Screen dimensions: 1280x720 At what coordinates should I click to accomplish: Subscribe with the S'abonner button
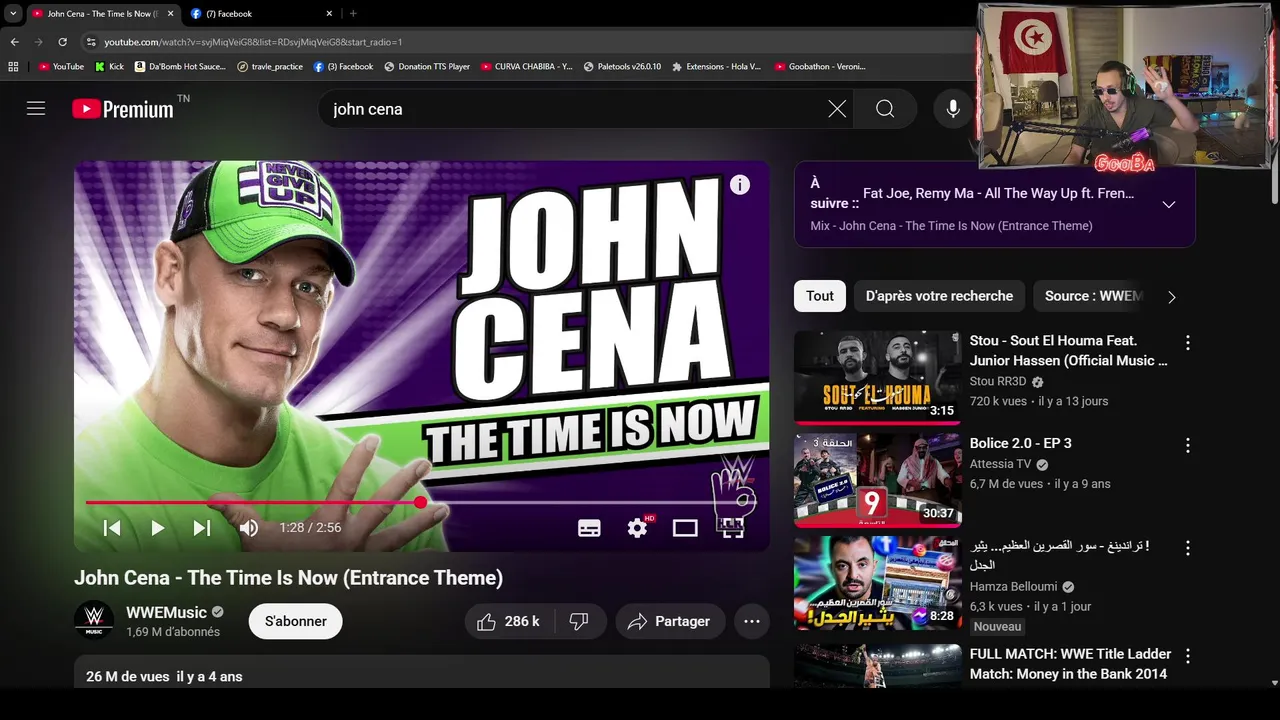click(x=295, y=621)
